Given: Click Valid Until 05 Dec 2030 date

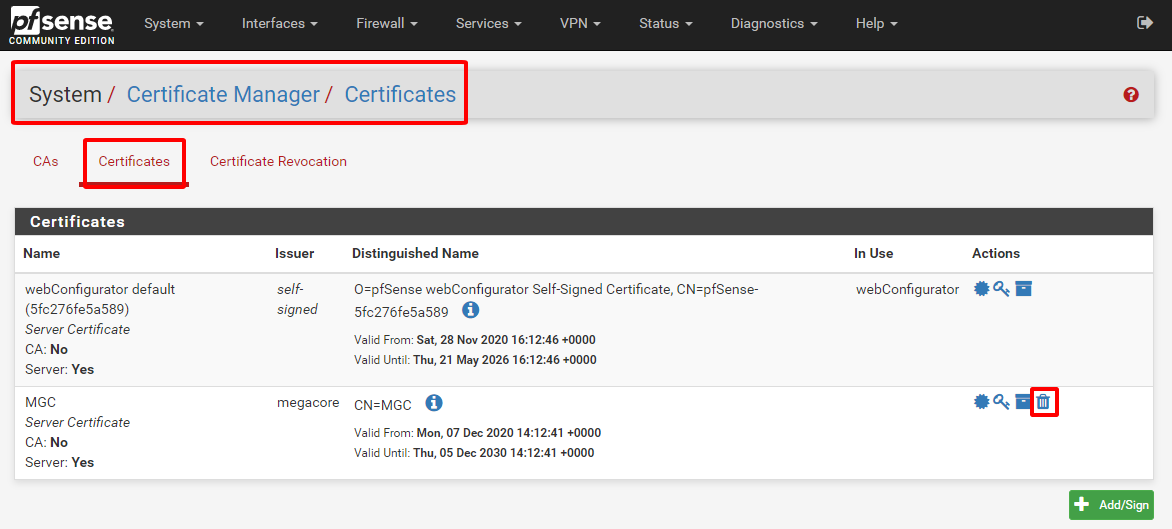Looking at the screenshot, I should tap(505, 453).
